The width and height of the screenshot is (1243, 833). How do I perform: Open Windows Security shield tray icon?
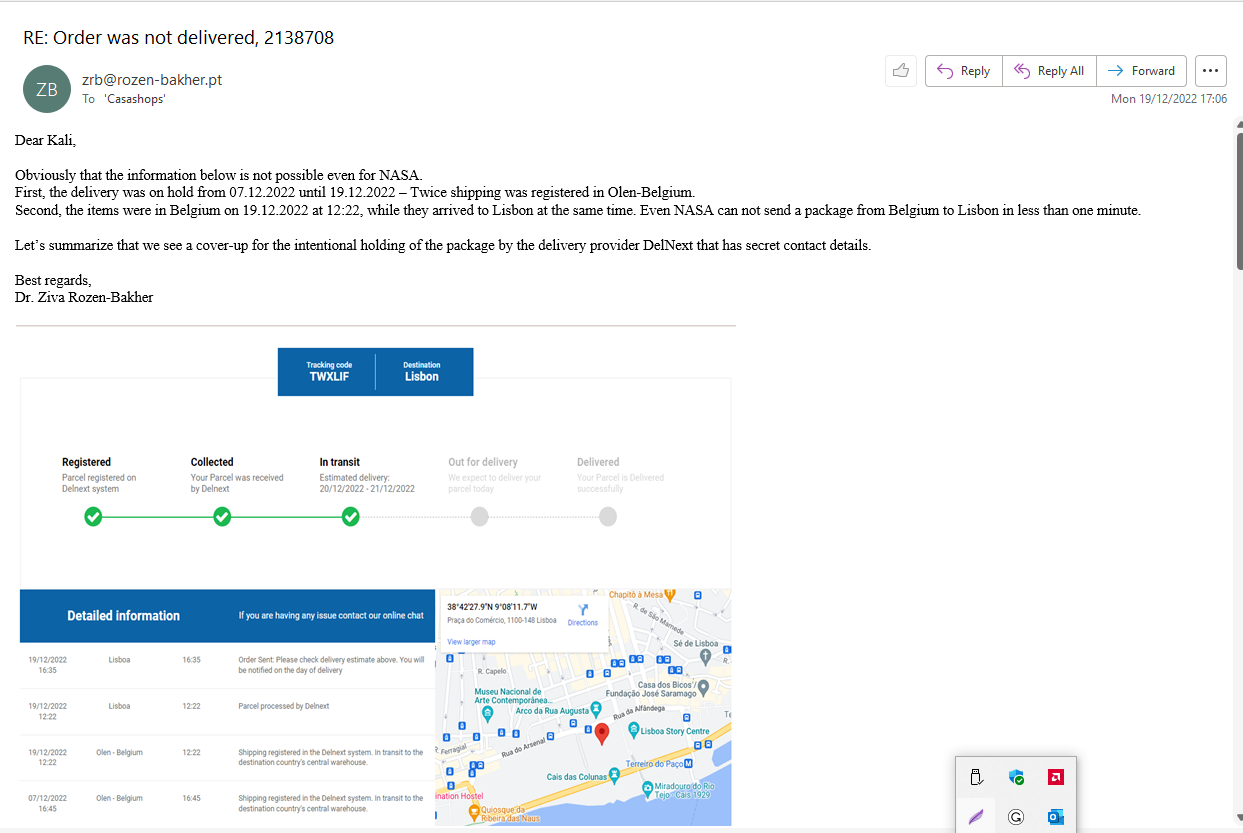coord(1016,777)
